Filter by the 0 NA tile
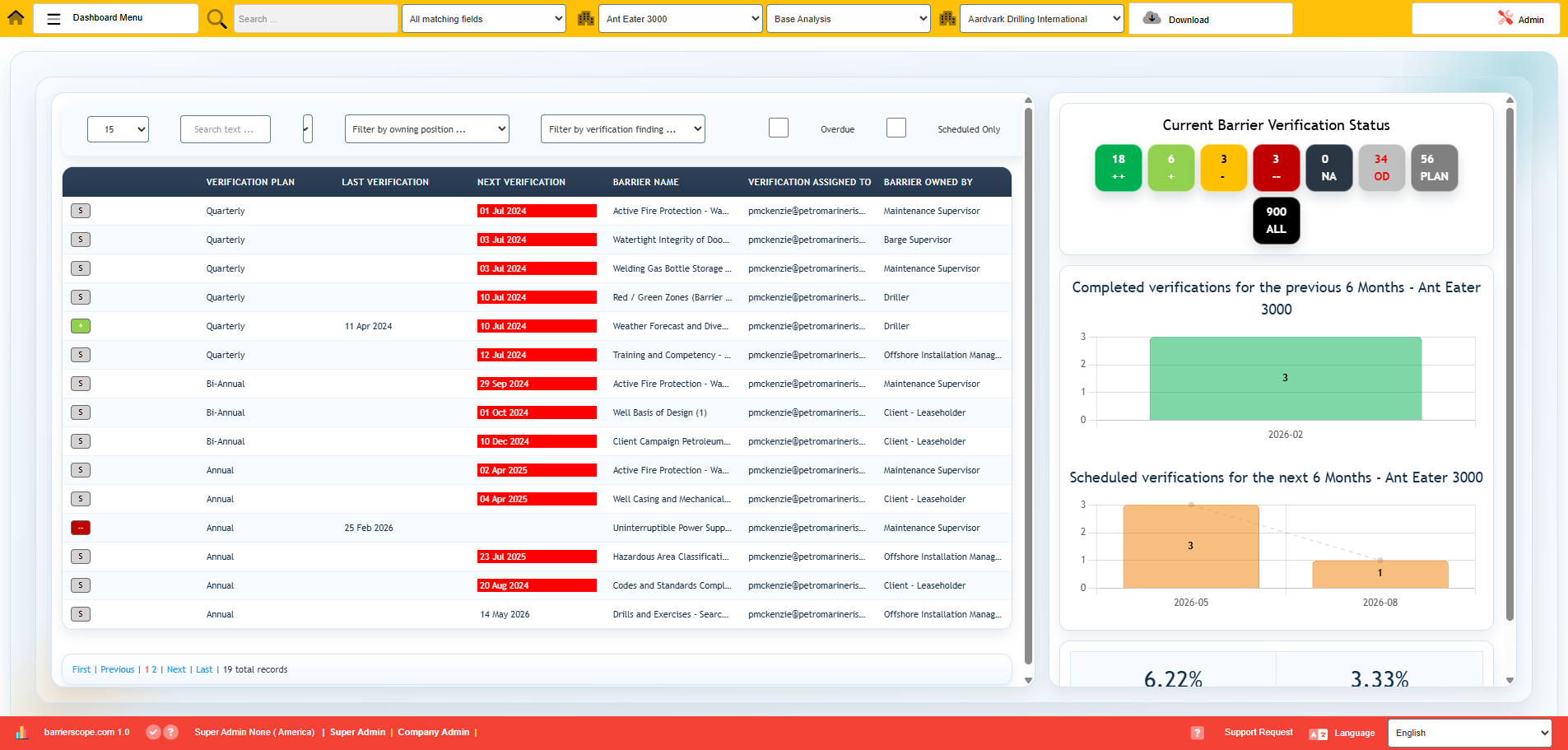The width and height of the screenshot is (1568, 750). [1329, 168]
